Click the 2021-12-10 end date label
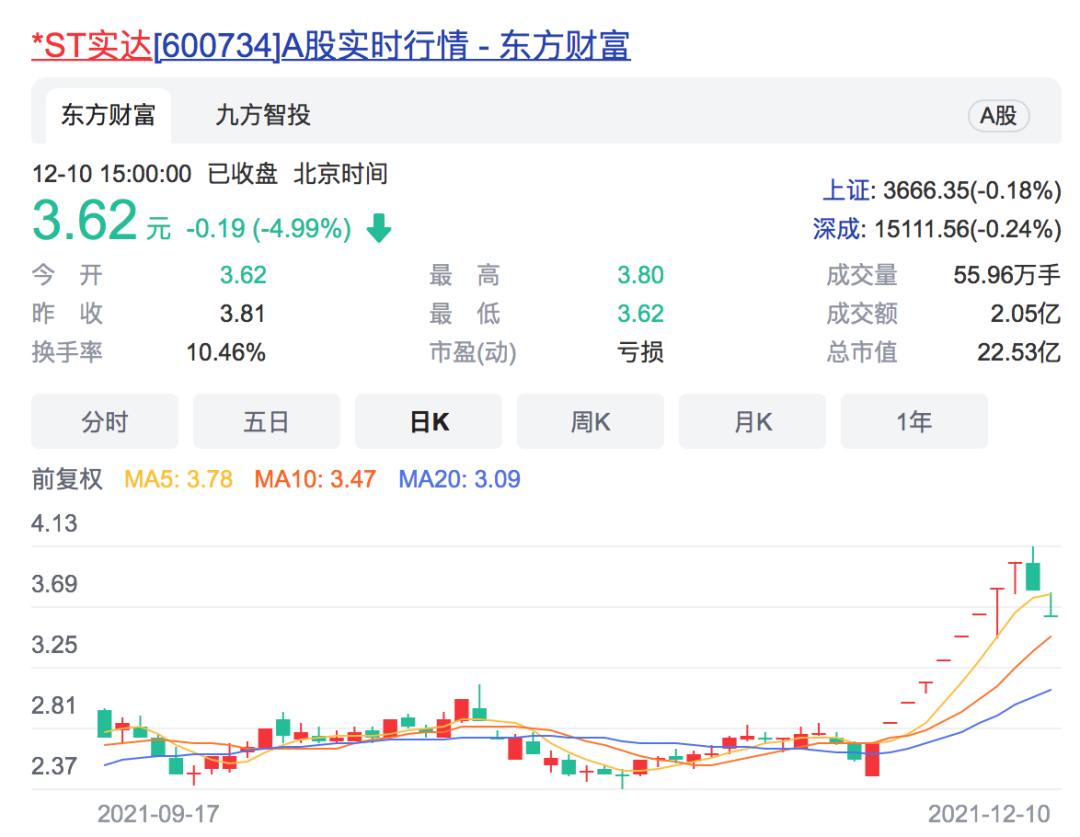Viewport: 1080px width, 837px height. pos(989,814)
